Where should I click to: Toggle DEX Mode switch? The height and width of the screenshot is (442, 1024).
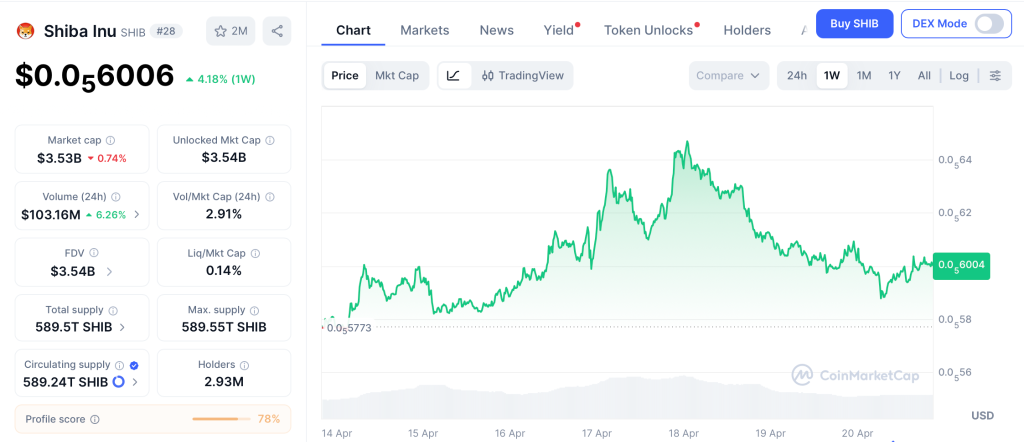(x=988, y=23)
